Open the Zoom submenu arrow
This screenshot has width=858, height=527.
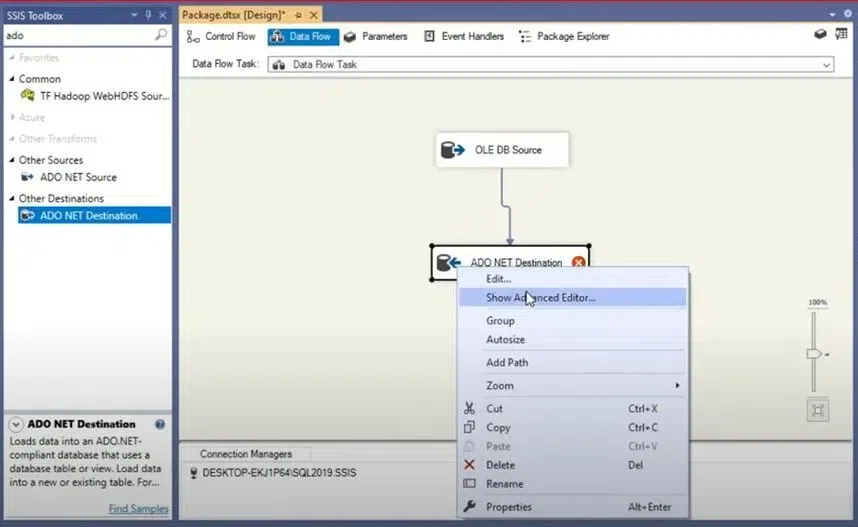pyautogui.click(x=677, y=385)
